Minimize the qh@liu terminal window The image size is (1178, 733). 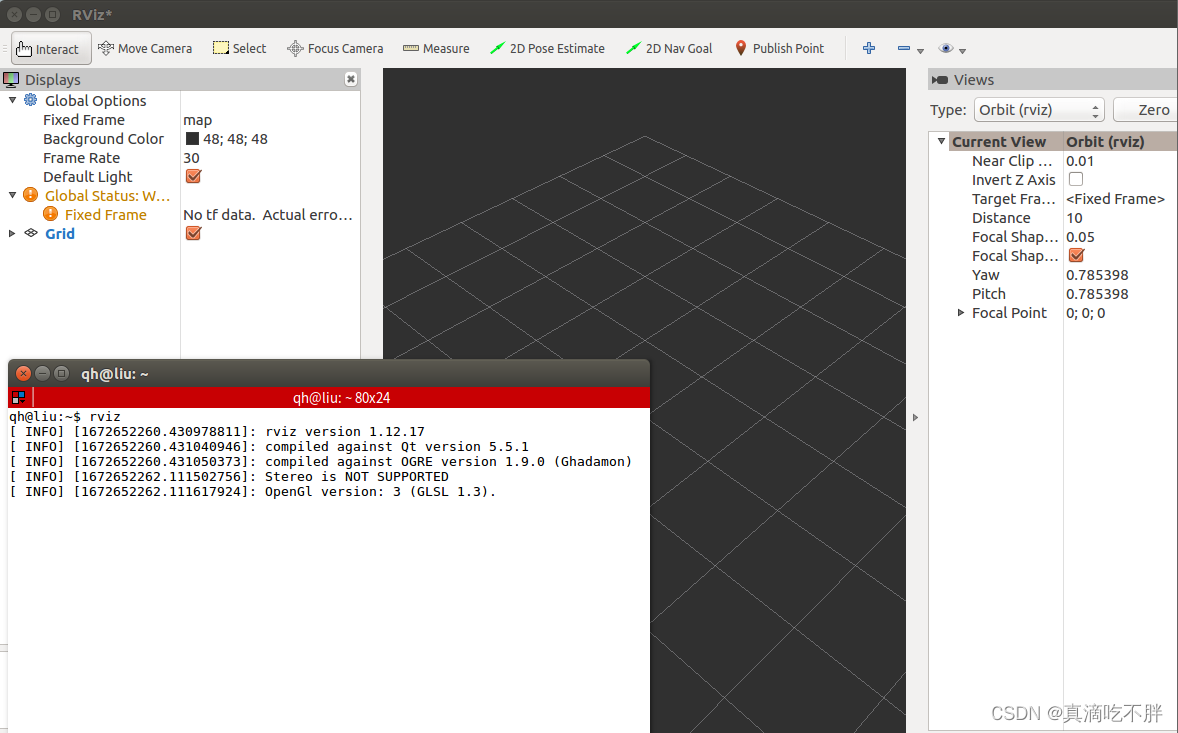(42, 373)
